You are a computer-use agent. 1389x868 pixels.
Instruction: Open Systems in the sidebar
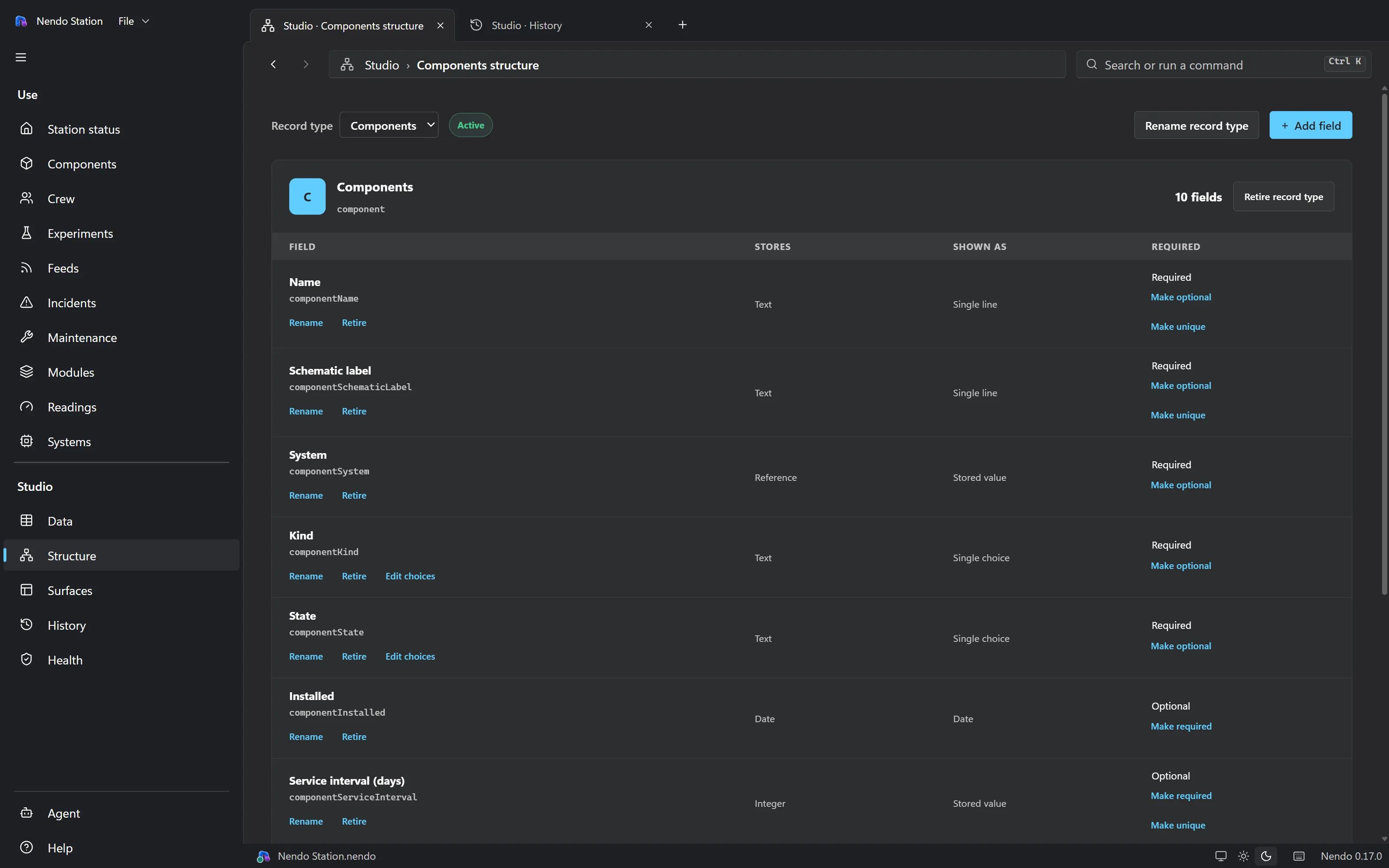pyautogui.click(x=122, y=441)
